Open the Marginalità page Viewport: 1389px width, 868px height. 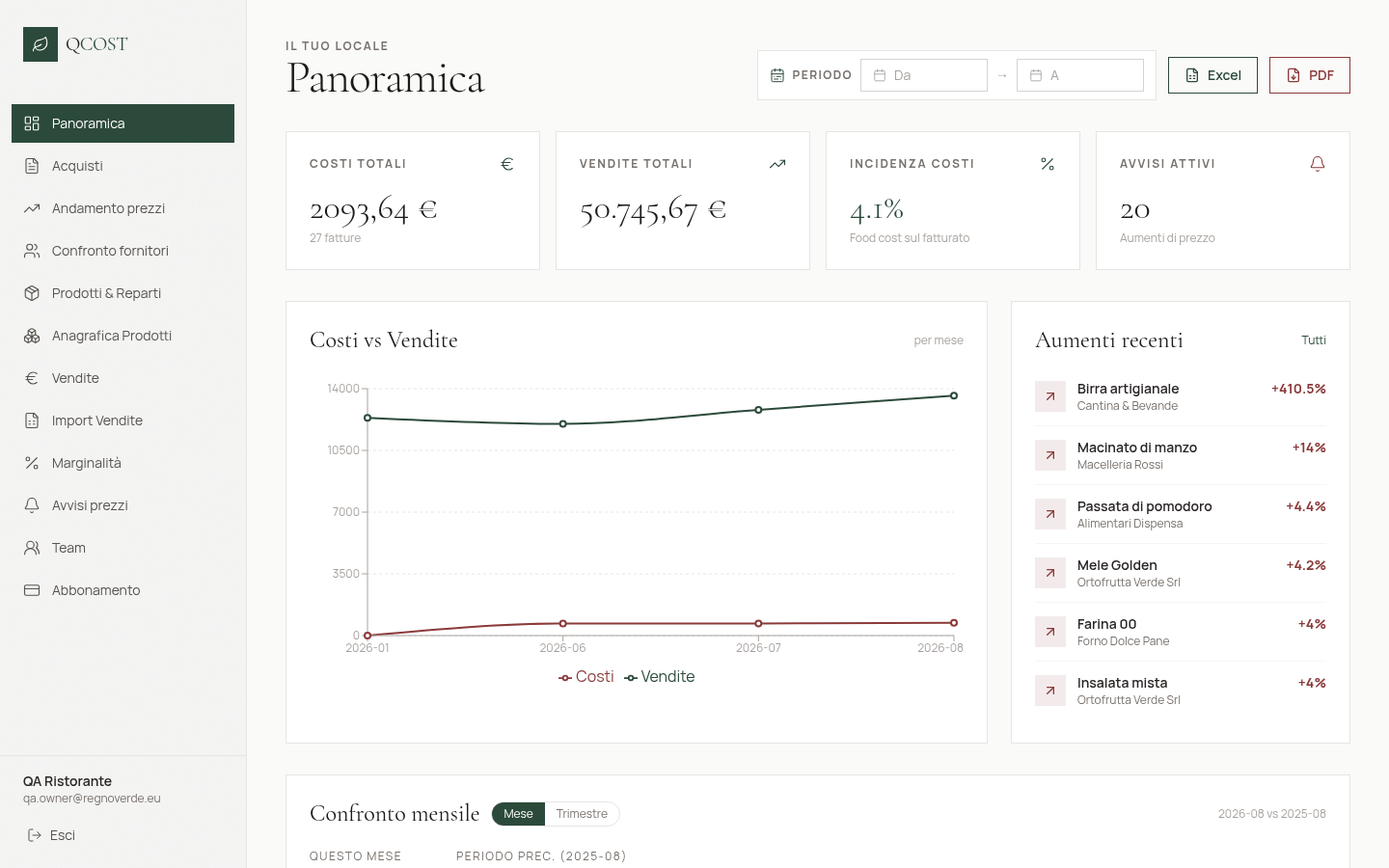(123, 463)
